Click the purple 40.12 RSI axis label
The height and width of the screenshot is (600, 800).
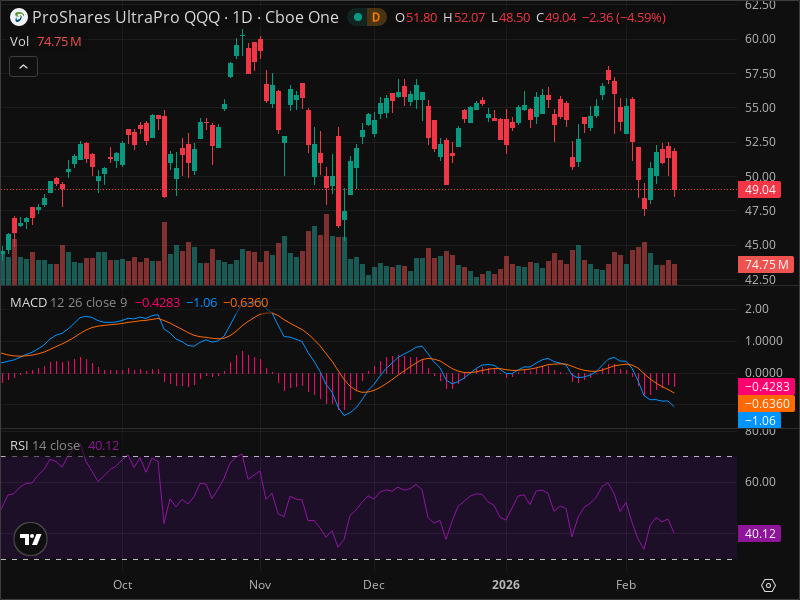759,534
